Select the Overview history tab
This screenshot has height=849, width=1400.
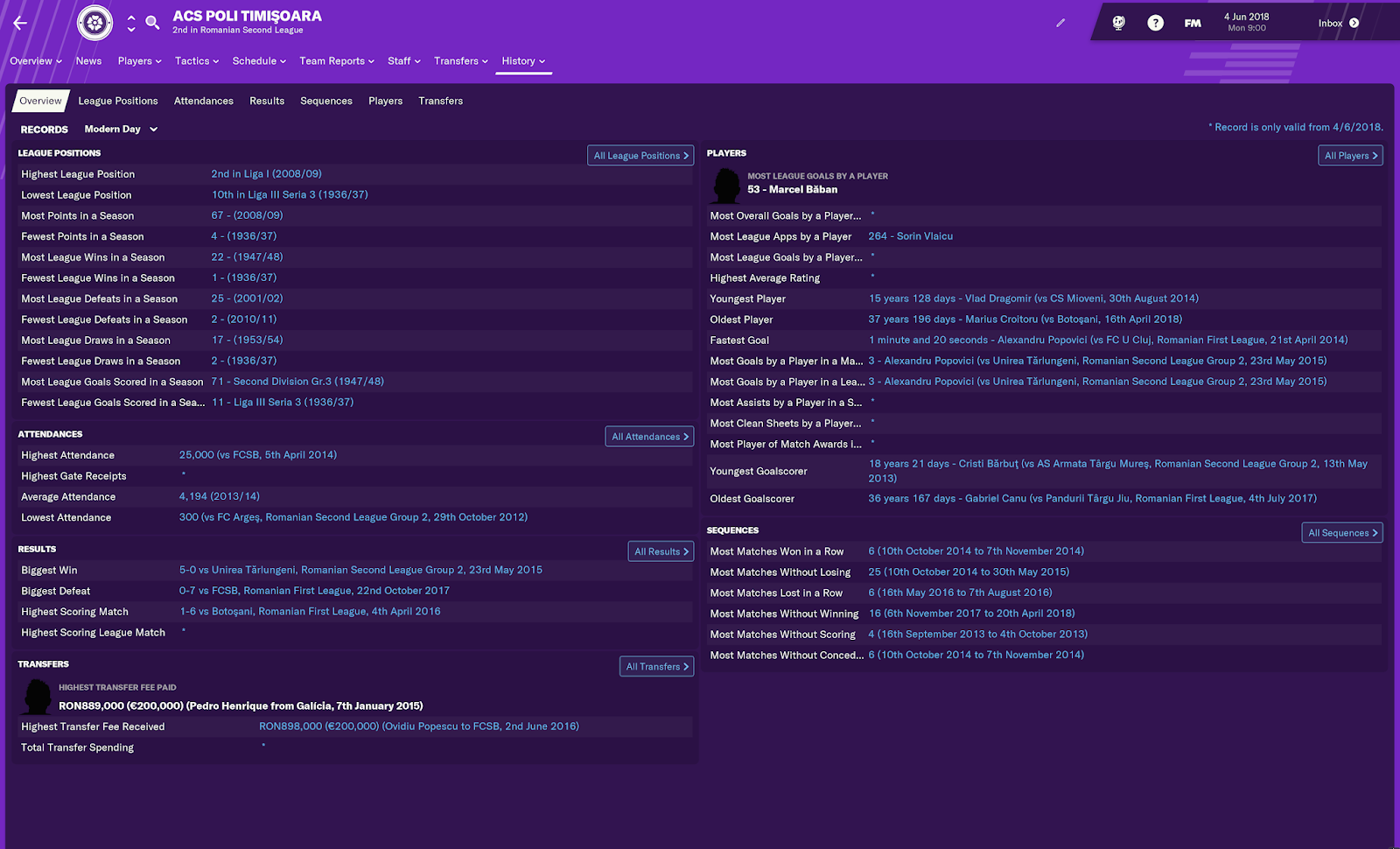40,101
